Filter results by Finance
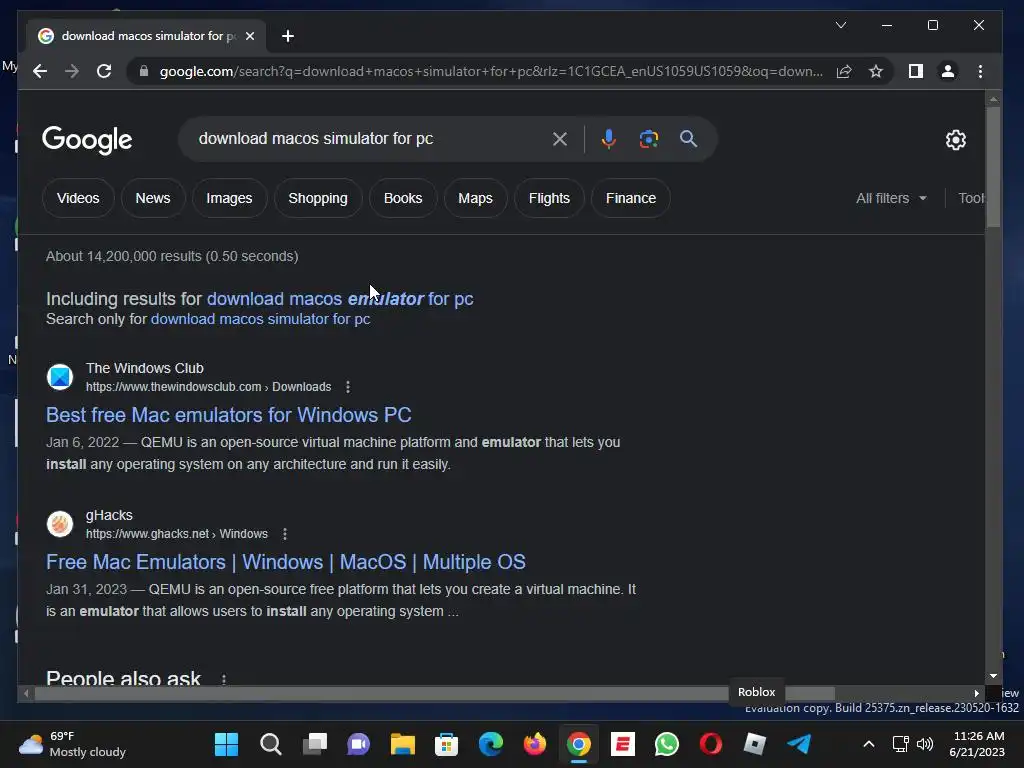The height and width of the screenshot is (768, 1024). (631, 198)
